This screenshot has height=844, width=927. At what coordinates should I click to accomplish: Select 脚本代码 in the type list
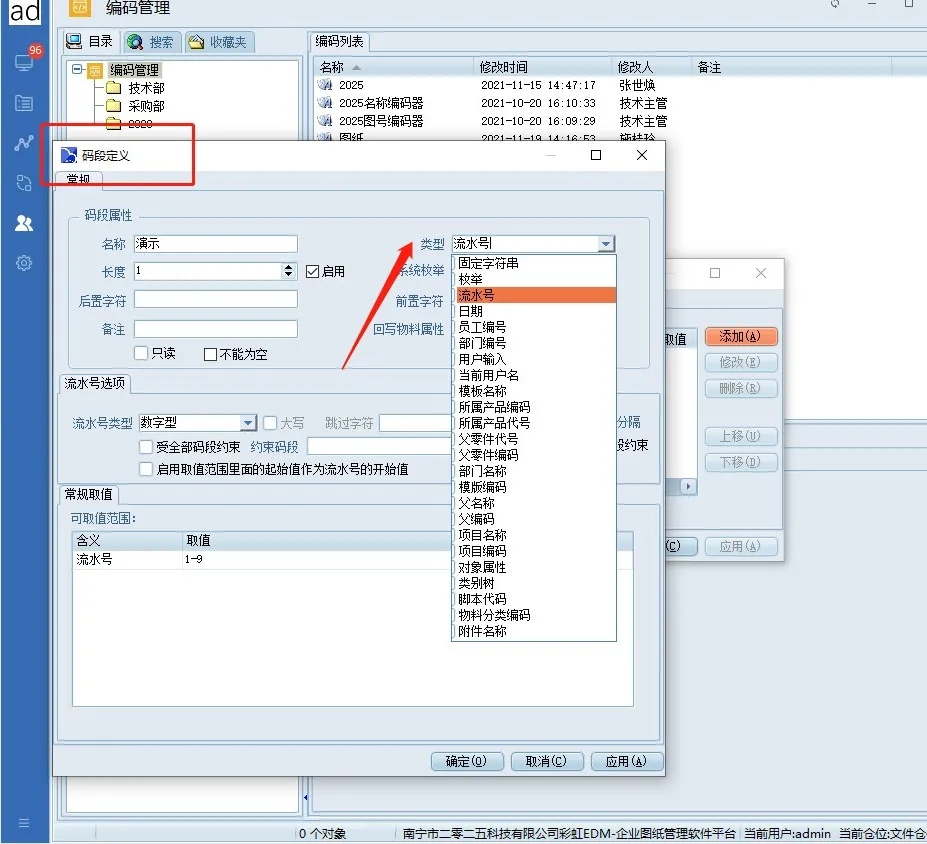534,599
